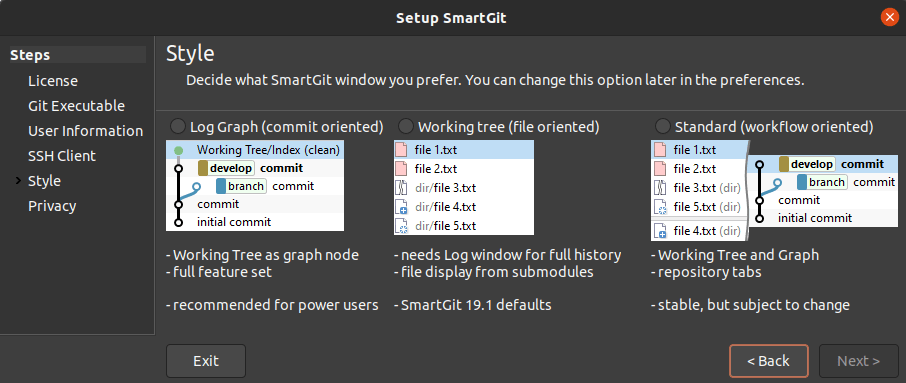
Task: Click '- Working Tree as graph node' text
Action: [262, 255]
